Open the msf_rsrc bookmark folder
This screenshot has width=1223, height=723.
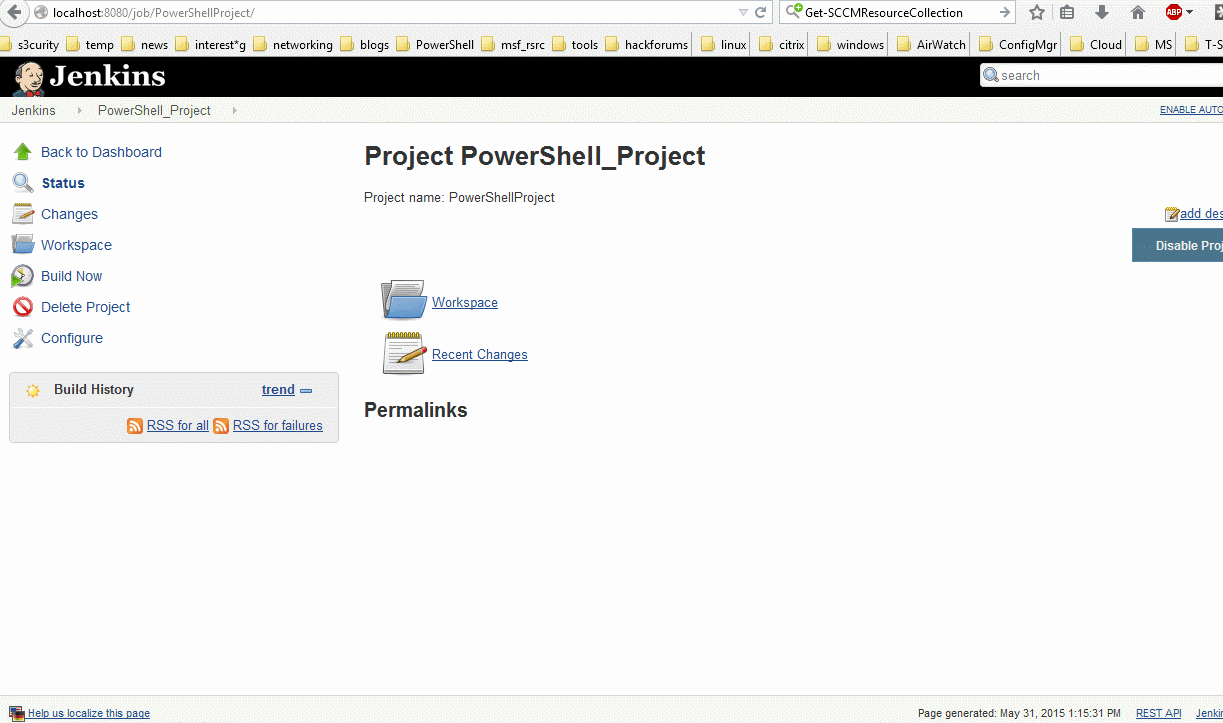point(513,44)
